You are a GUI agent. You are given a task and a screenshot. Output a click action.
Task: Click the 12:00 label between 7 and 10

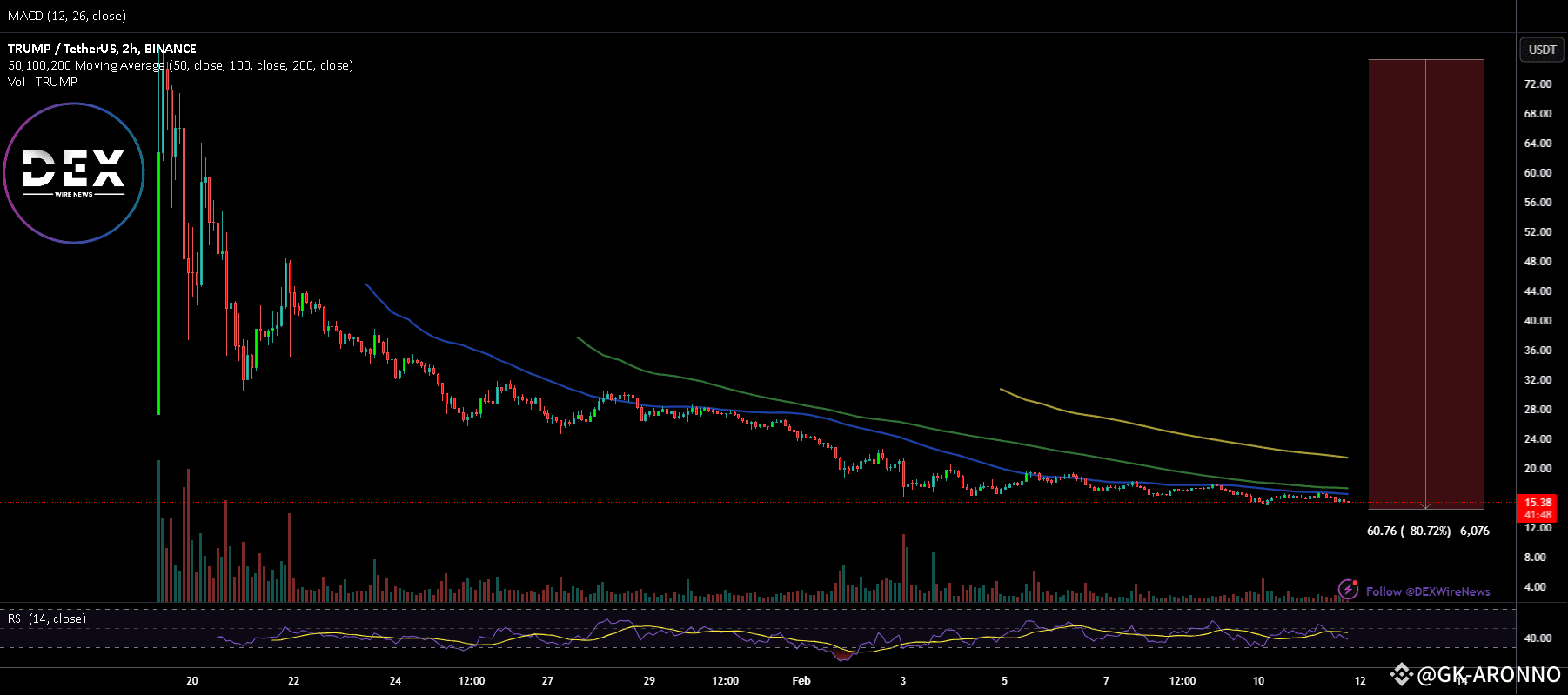(x=1183, y=680)
